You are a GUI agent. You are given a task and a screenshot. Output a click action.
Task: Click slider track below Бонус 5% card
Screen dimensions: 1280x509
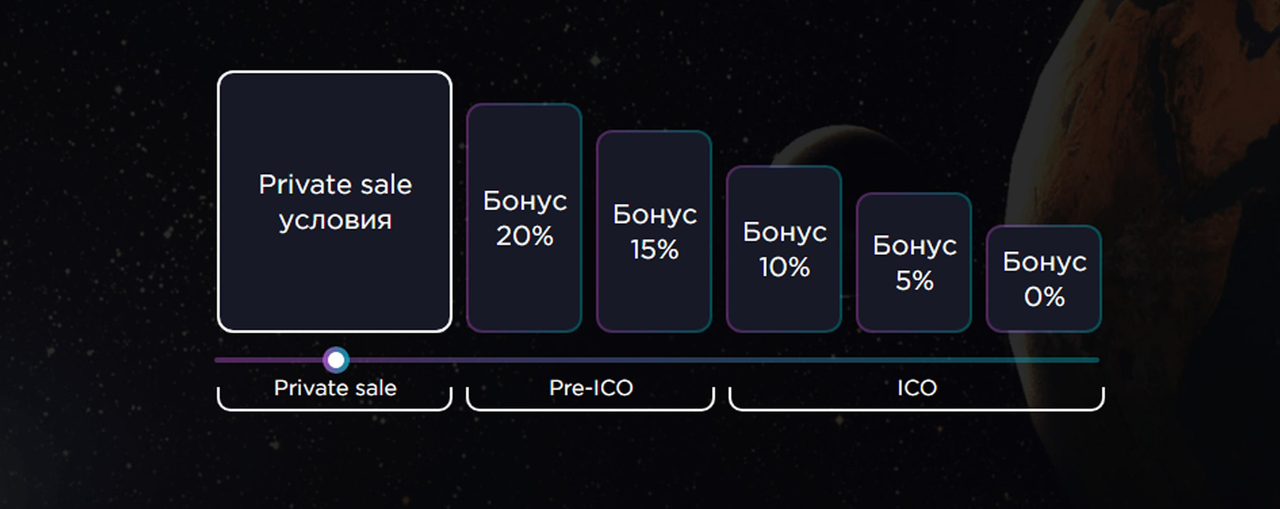(914, 360)
